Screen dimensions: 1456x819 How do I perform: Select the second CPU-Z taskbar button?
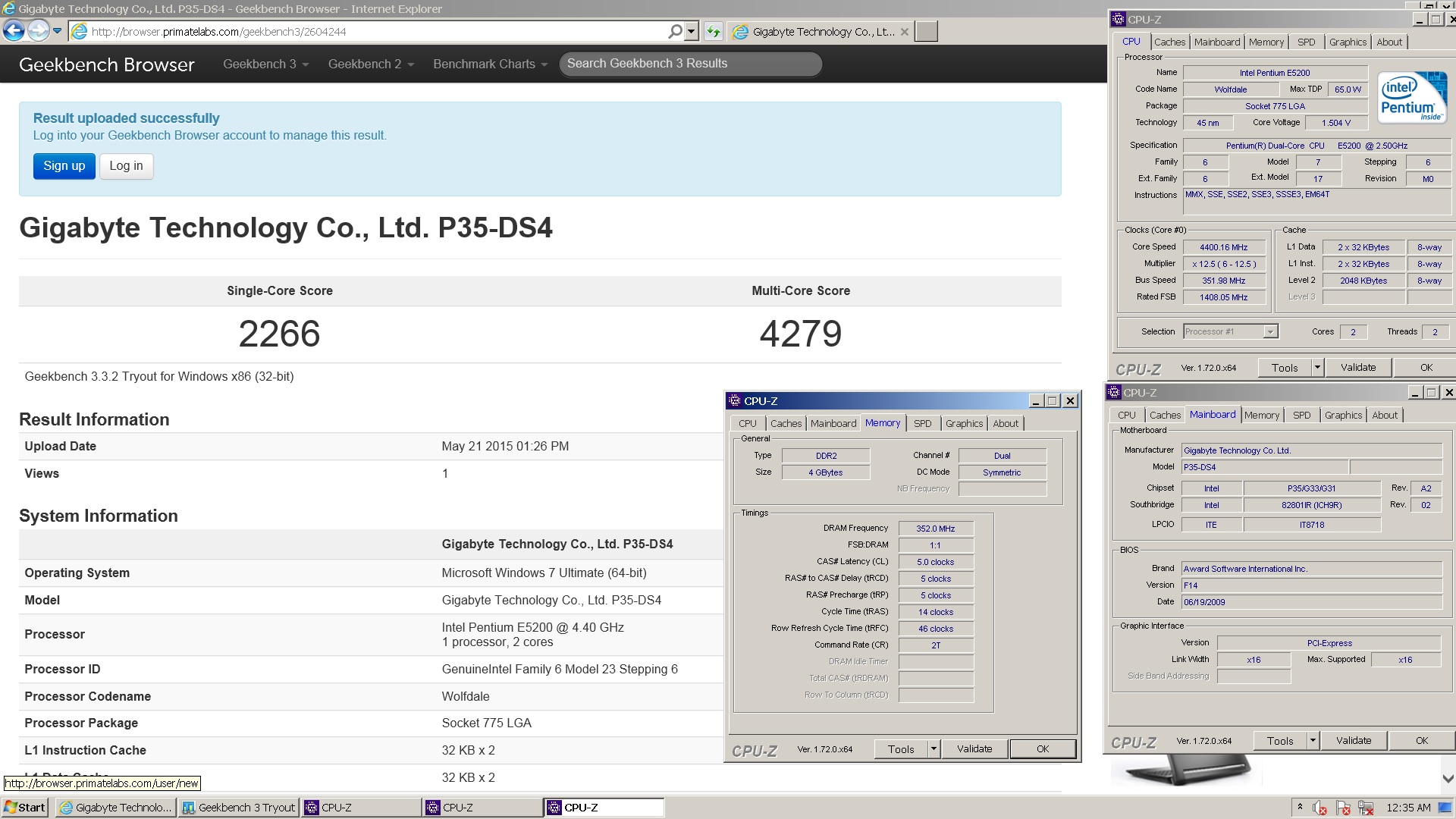click(x=482, y=808)
